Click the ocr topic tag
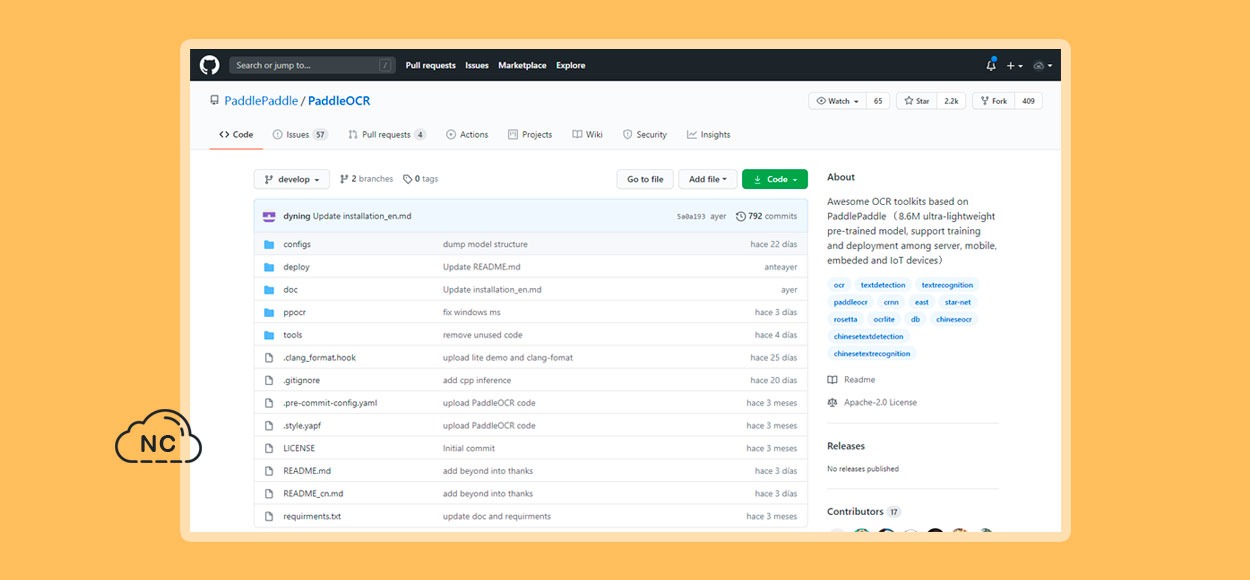 coord(839,285)
